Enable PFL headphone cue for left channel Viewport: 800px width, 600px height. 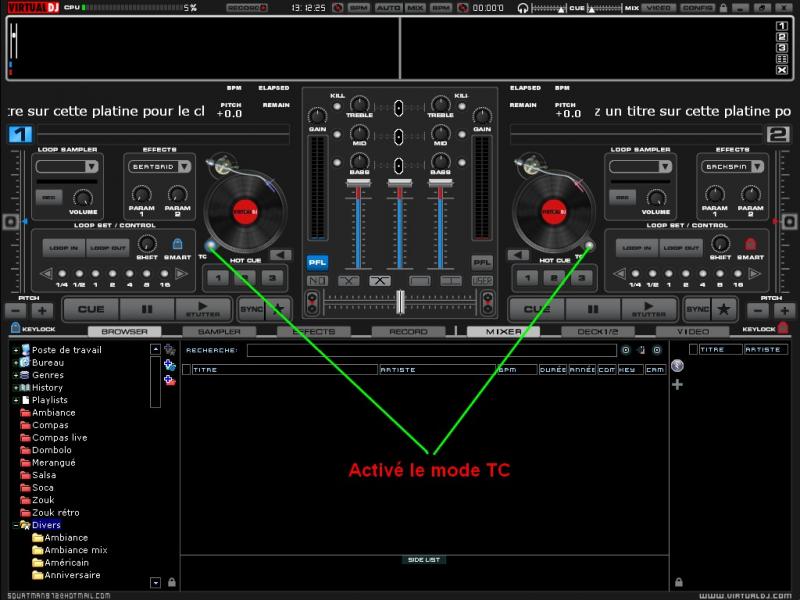[317, 262]
